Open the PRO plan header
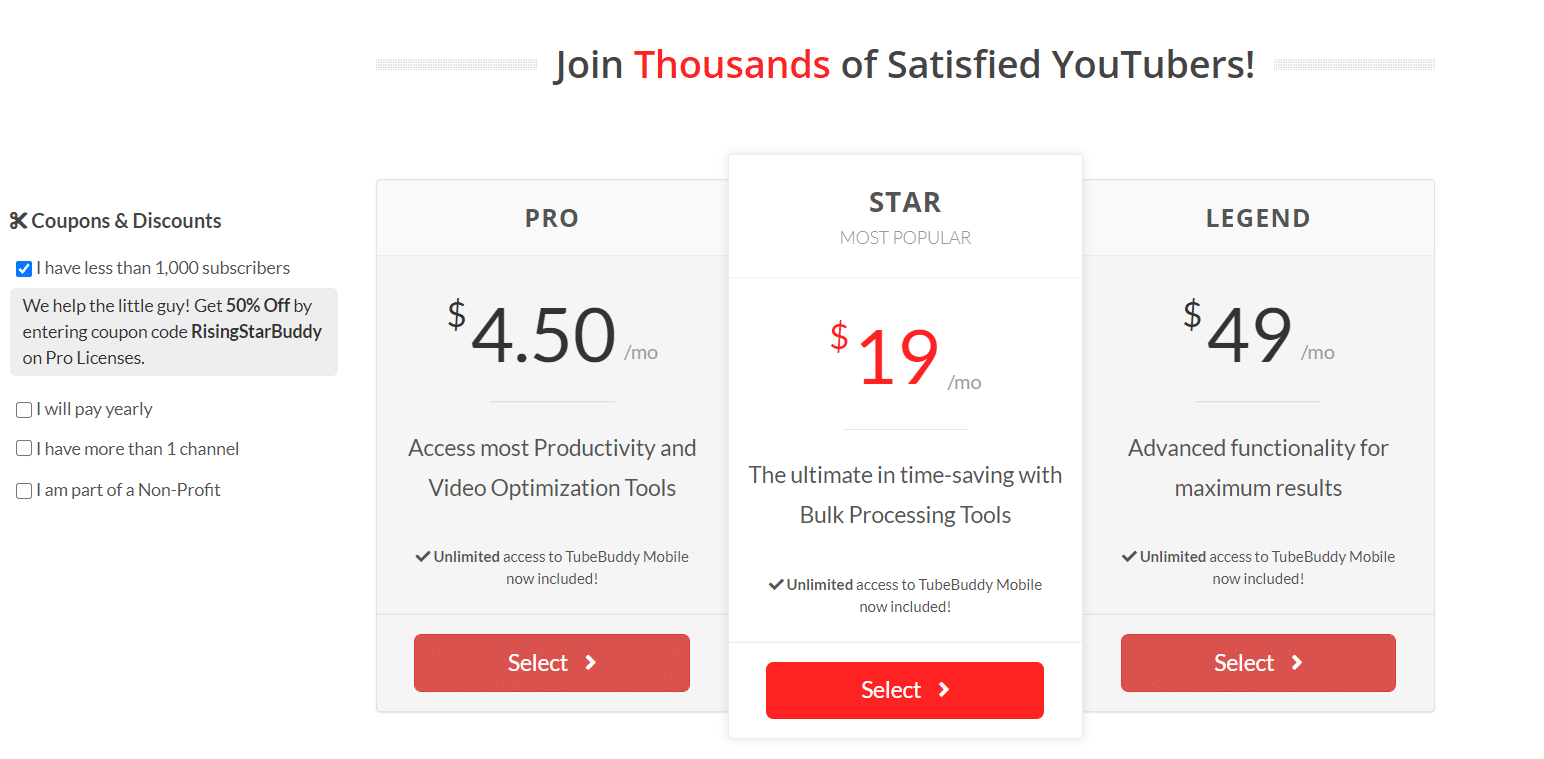This screenshot has width=1544, height=759. (x=552, y=218)
